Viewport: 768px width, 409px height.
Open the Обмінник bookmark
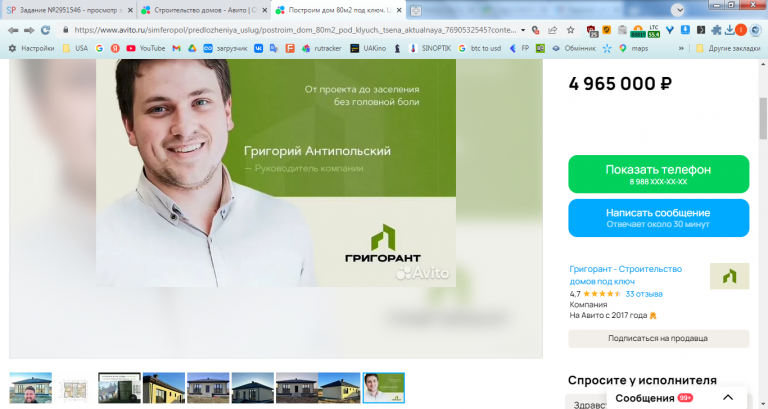(x=574, y=48)
